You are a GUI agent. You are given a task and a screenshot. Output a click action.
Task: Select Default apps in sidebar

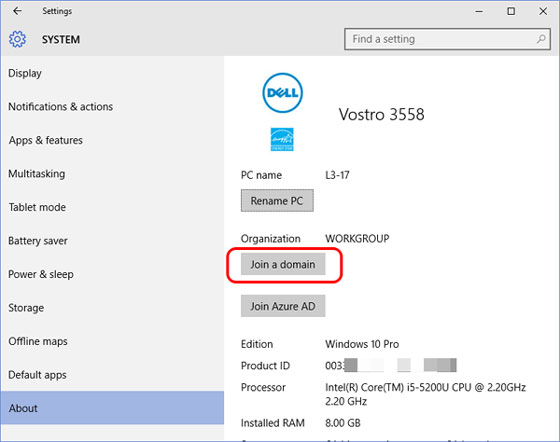click(x=112, y=375)
